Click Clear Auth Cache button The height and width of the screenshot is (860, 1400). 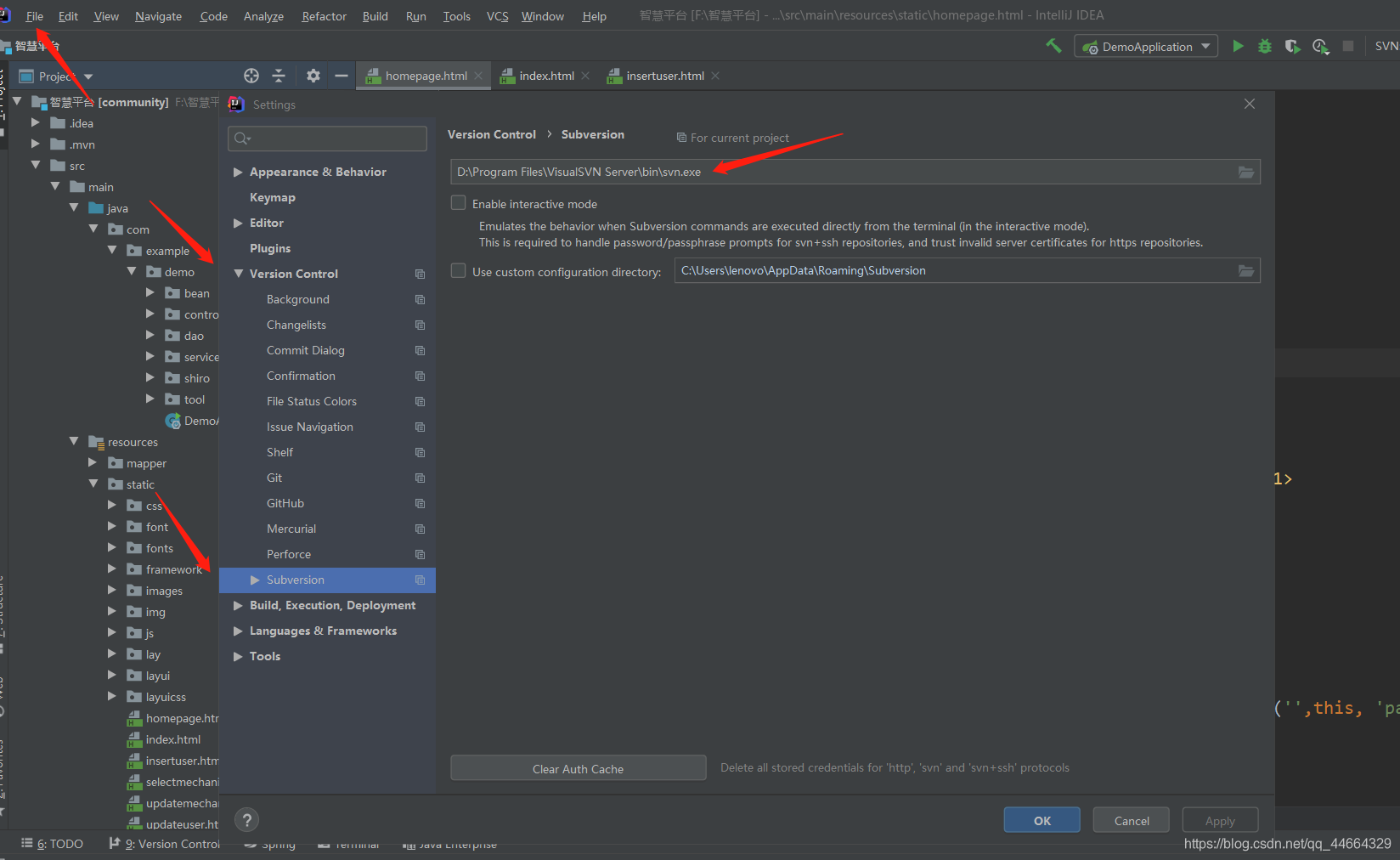click(578, 768)
